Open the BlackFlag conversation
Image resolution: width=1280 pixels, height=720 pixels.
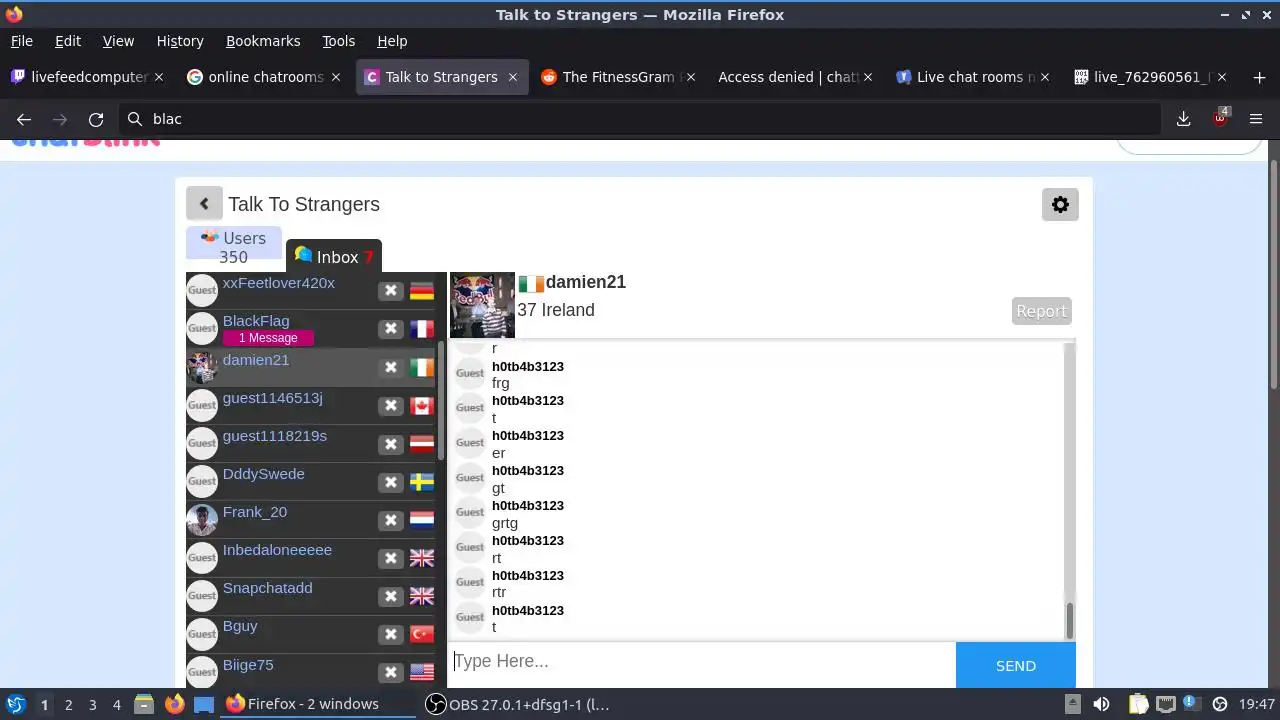point(256,321)
